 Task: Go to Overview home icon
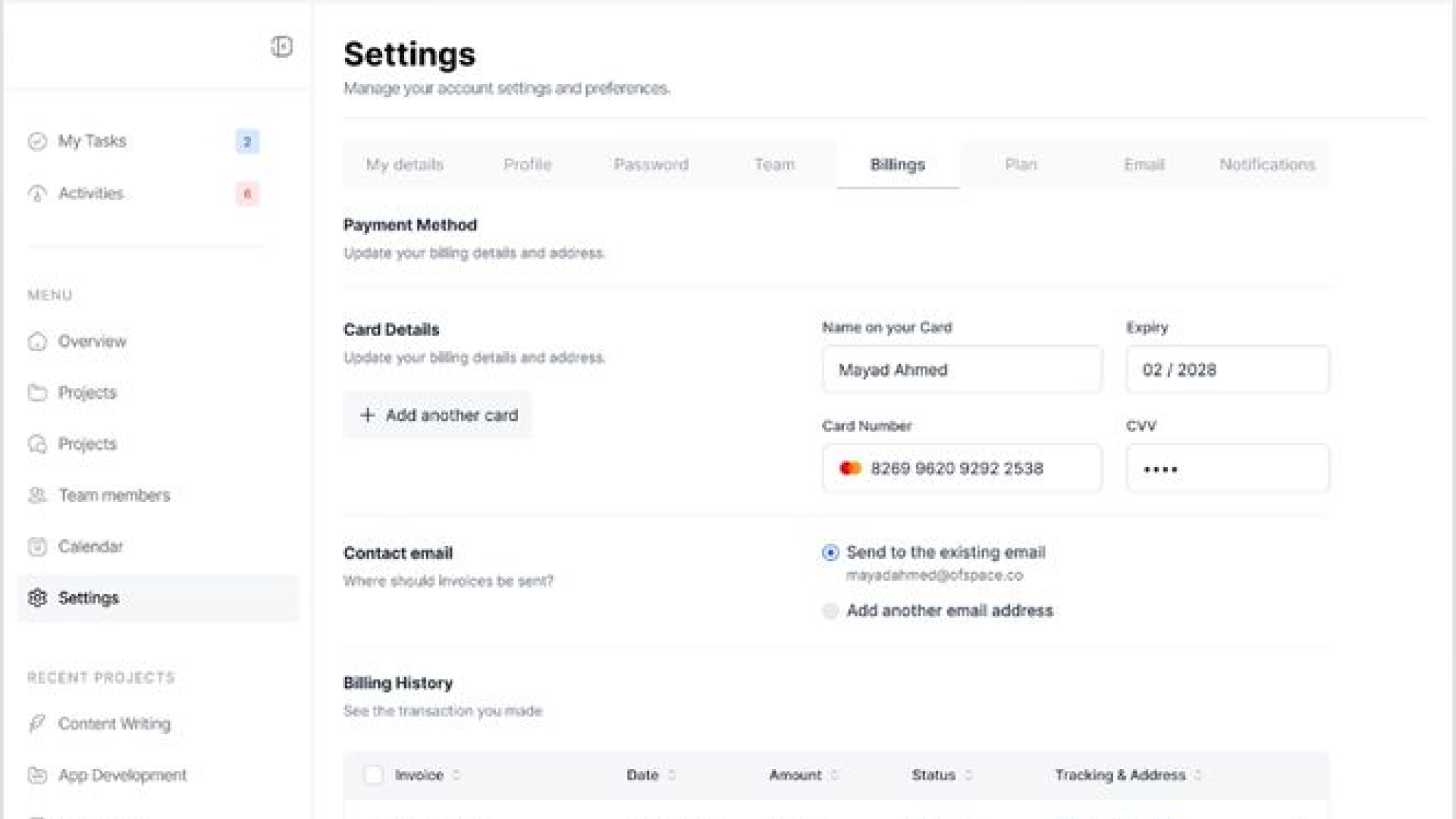click(x=37, y=341)
